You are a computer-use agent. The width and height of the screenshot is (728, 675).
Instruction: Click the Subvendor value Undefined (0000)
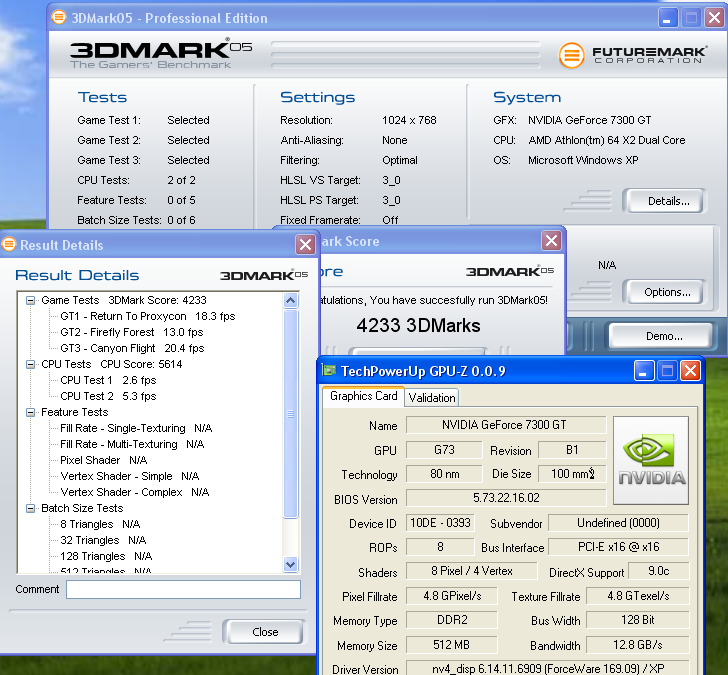pos(618,523)
